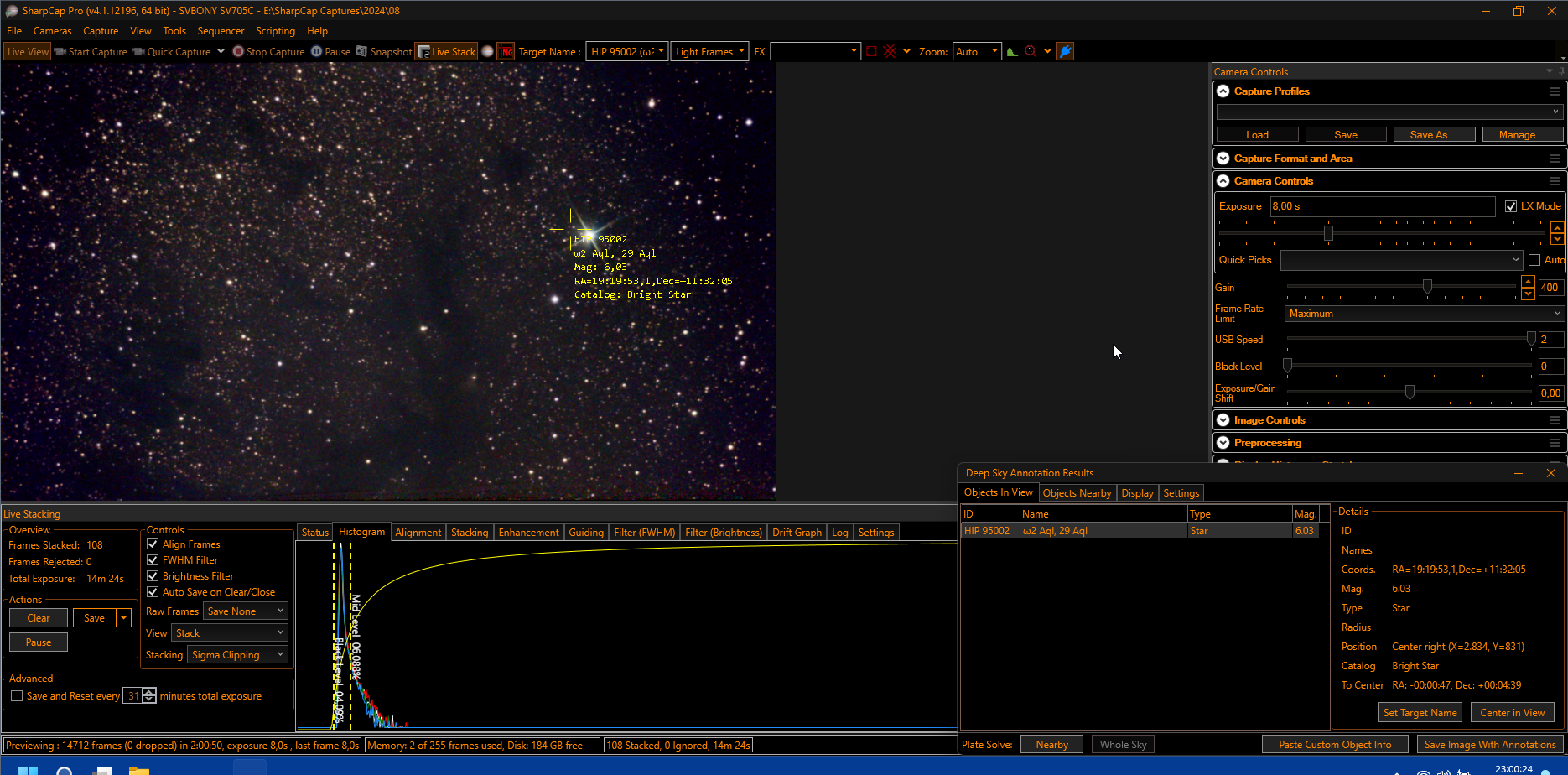Open the Scripting menu
Screen dimensions: 1568x775
[275, 31]
